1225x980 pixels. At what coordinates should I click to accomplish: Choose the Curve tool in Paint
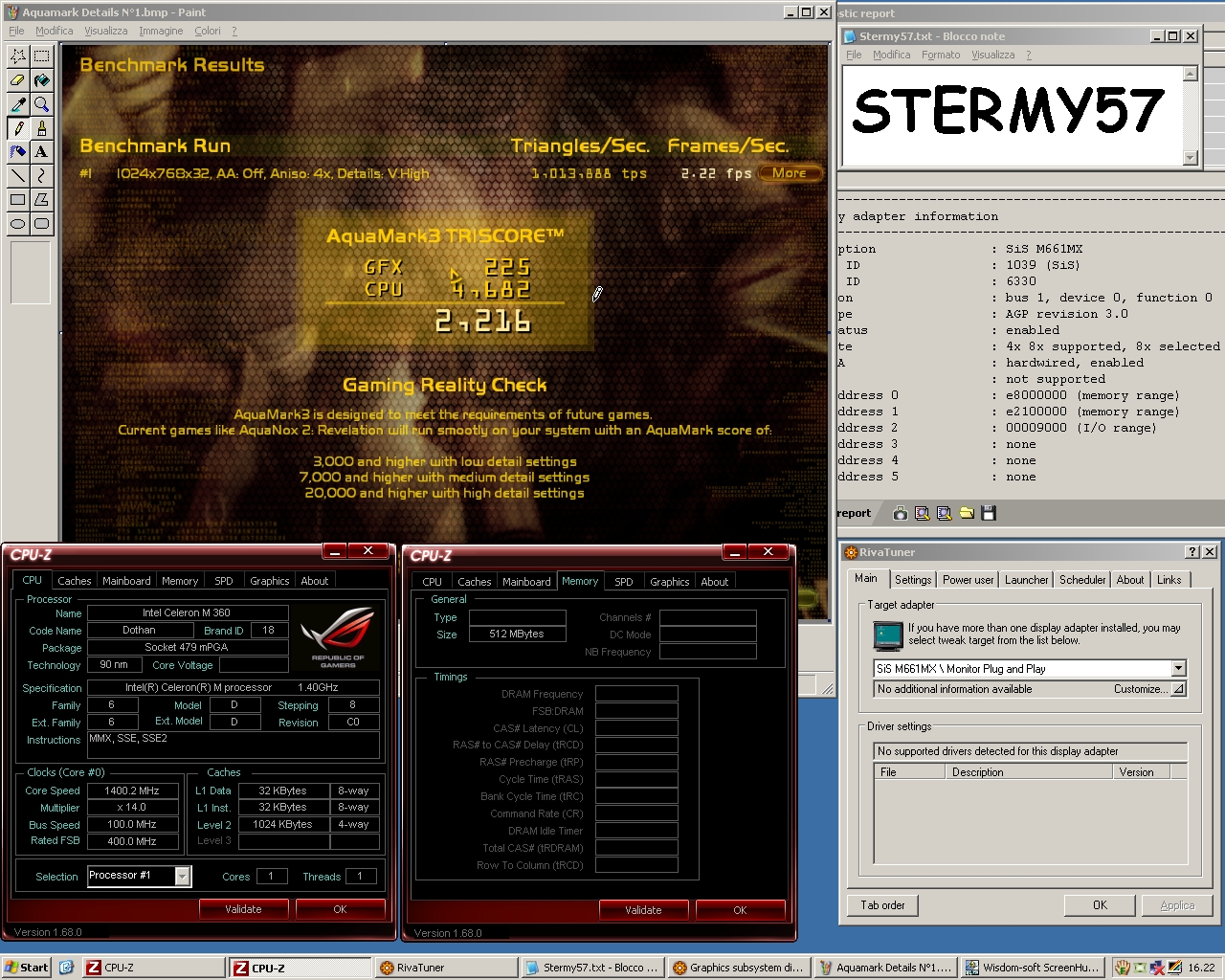(x=42, y=176)
